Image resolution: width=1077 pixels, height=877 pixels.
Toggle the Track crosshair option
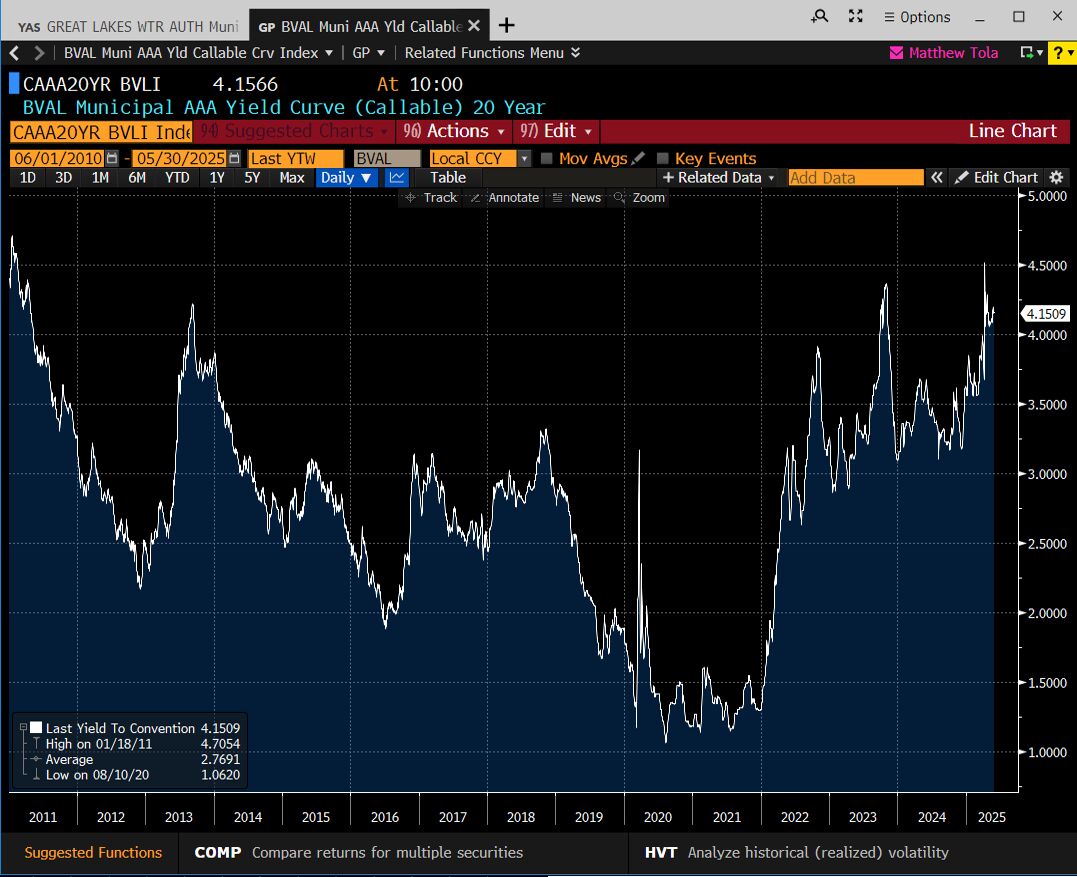point(430,198)
